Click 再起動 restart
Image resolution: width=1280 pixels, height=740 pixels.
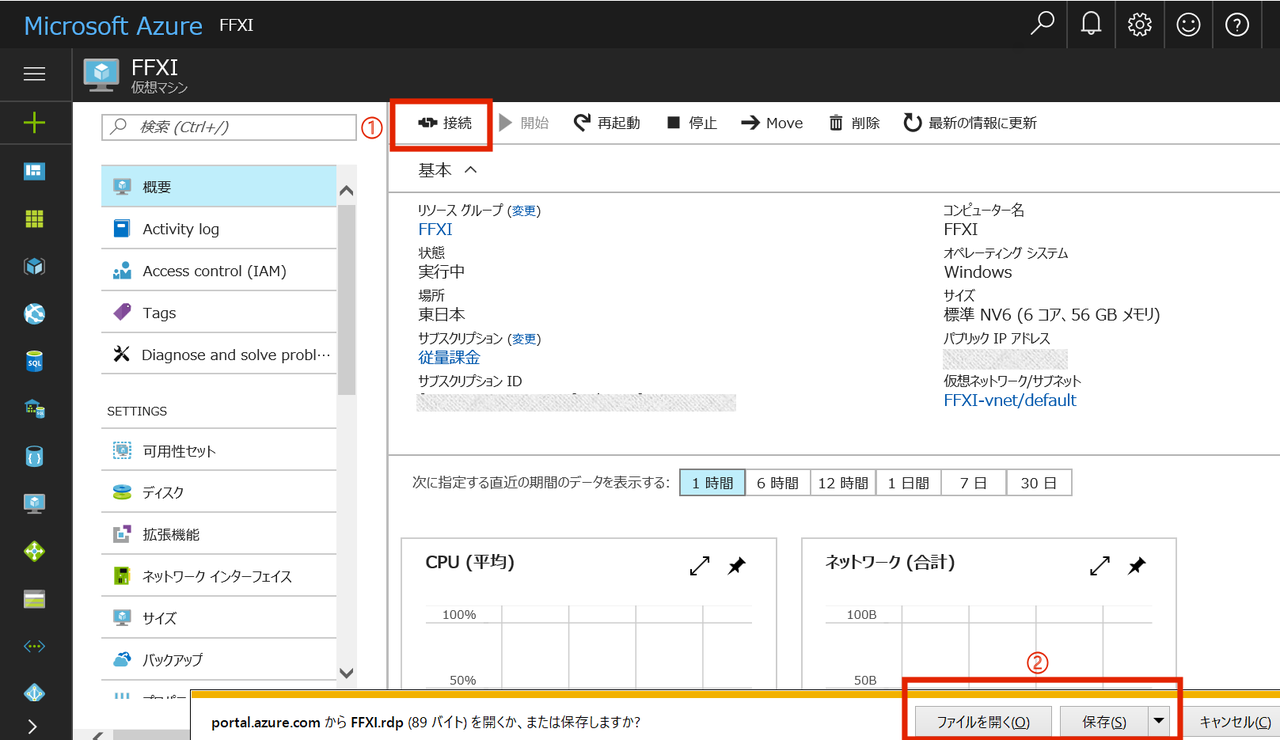pyautogui.click(x=606, y=123)
